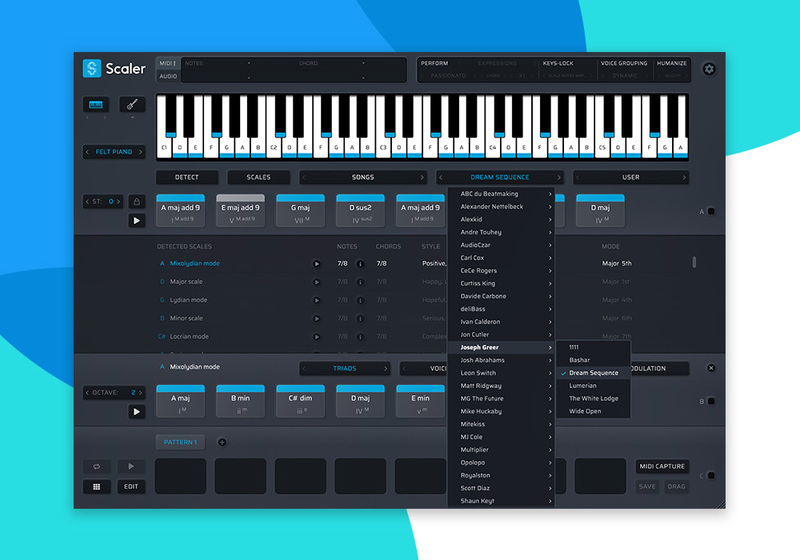
Task: Click DETECT button
Action: 187,177
